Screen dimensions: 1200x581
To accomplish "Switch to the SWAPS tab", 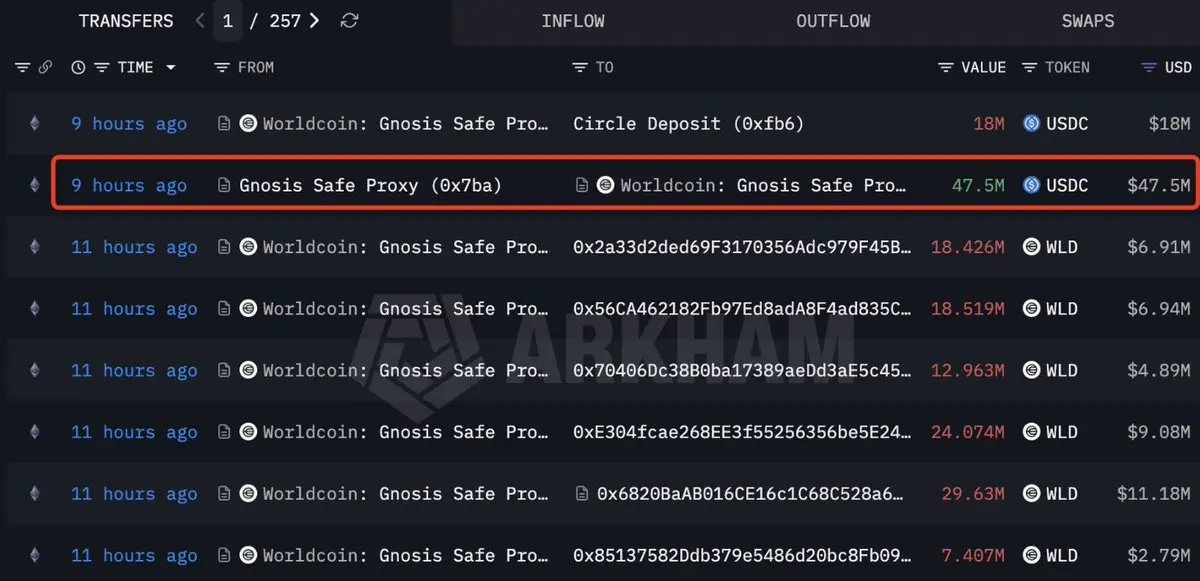I will [x=1087, y=22].
